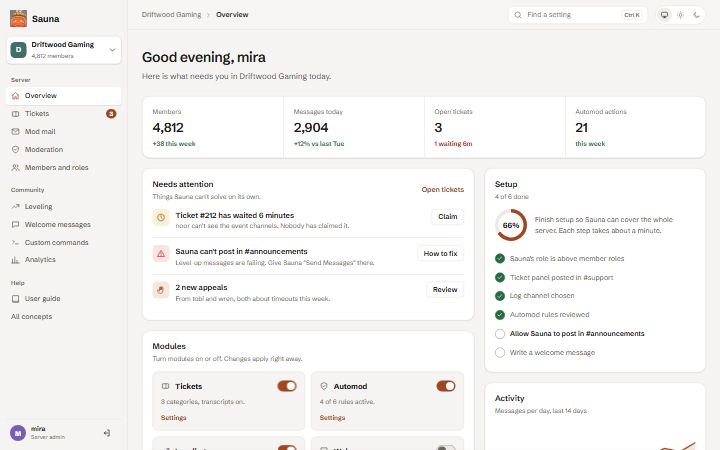Click the warning triangle icon for #announcements
Screen dimensions: 720x450
[x=161, y=253]
